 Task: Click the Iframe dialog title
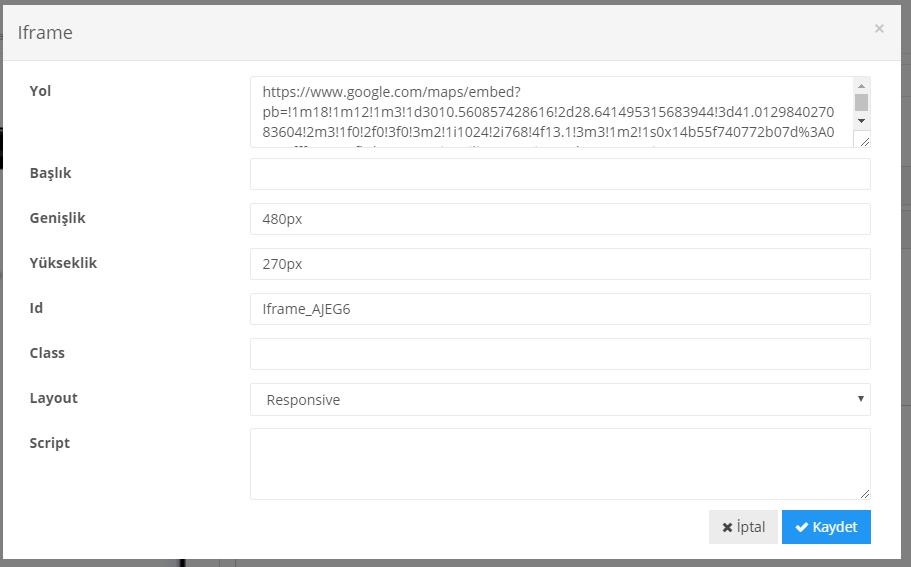tap(45, 33)
